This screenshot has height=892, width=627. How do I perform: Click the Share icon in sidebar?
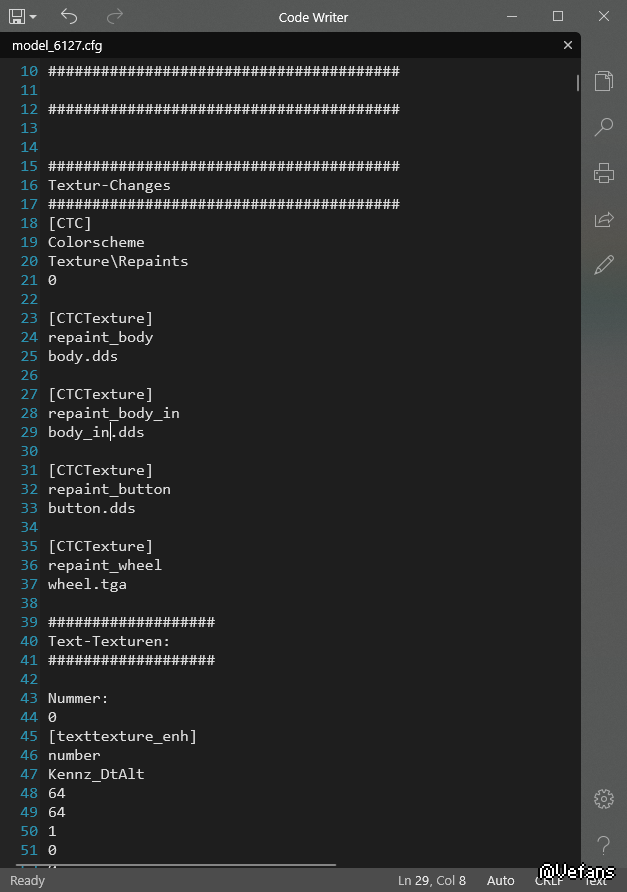[x=603, y=219]
